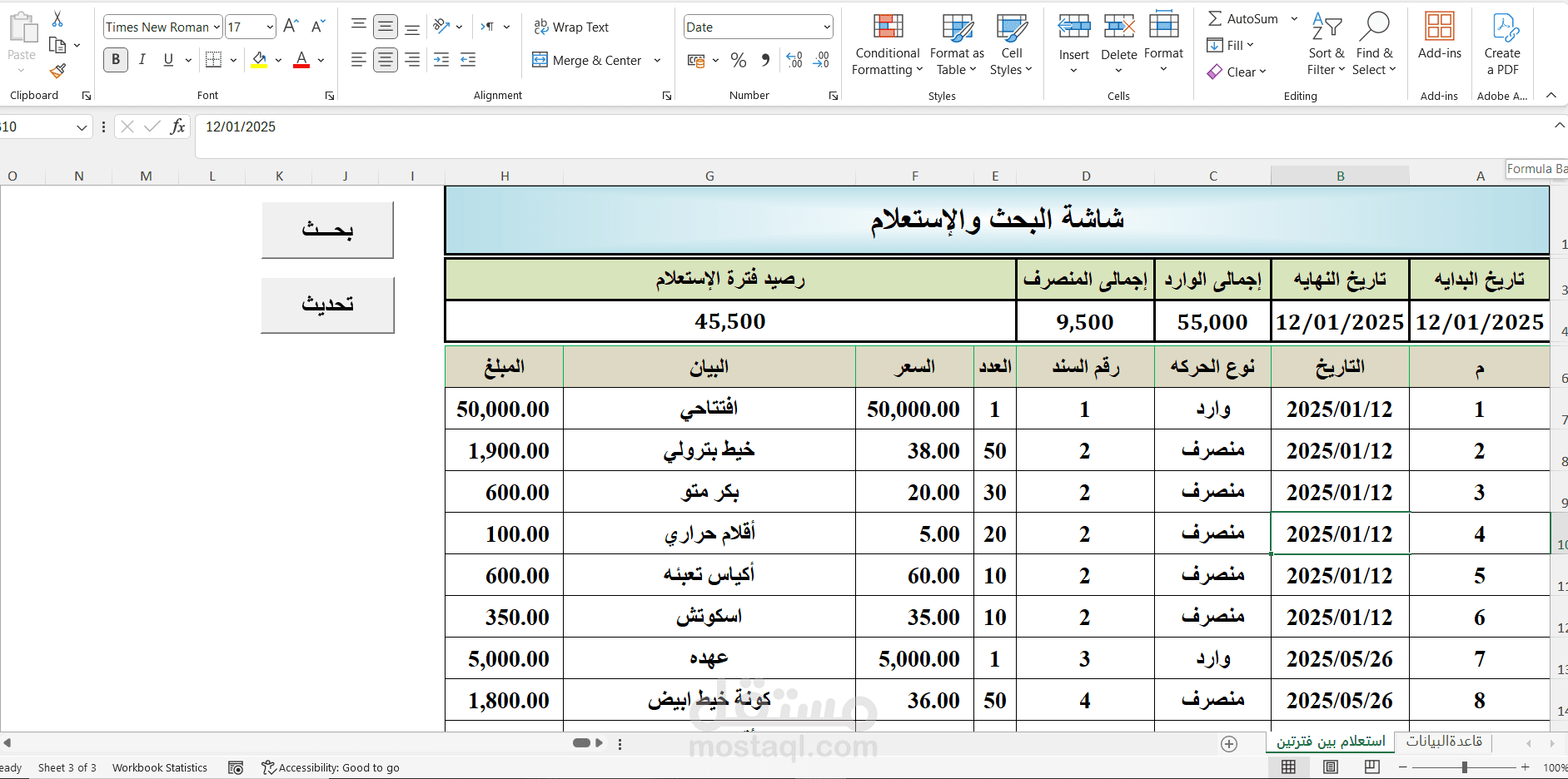Viewport: 1568px width, 779px height.
Task: Click the بحث search button
Action: [x=327, y=230]
